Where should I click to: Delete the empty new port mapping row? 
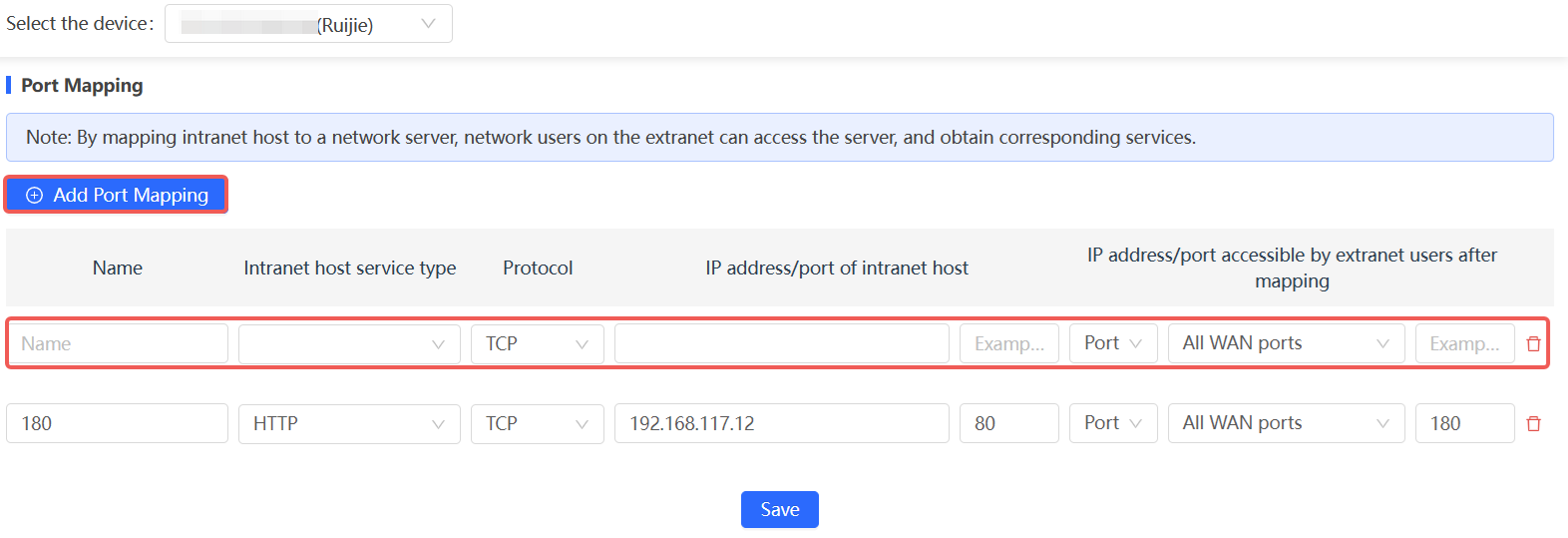[x=1533, y=344]
